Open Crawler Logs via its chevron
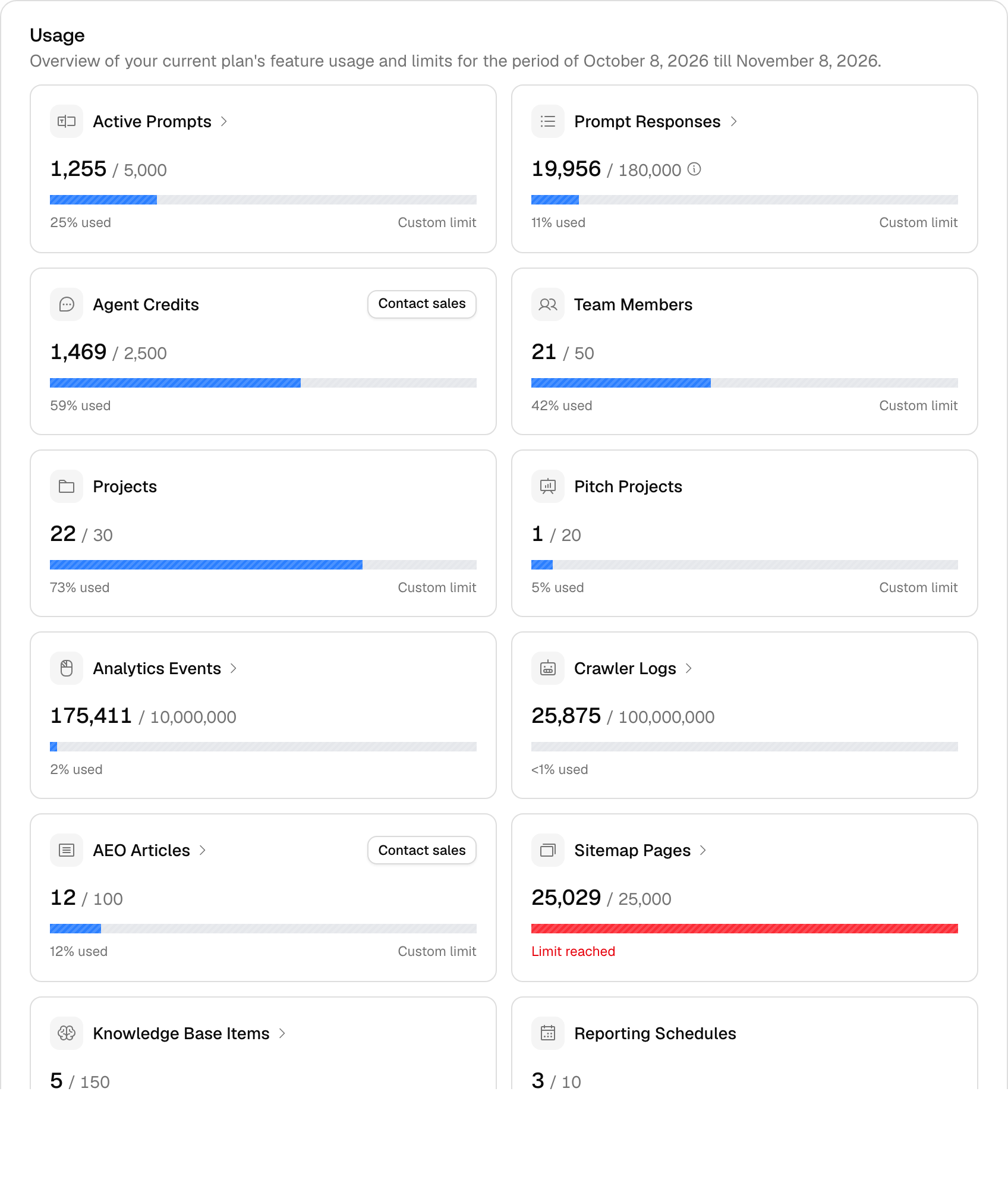 689,668
